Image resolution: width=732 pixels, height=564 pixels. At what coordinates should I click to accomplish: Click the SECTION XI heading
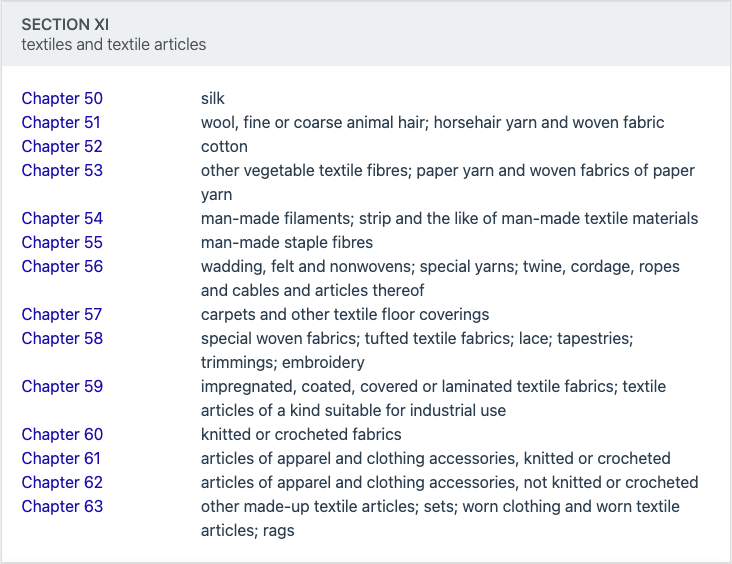(x=65, y=24)
